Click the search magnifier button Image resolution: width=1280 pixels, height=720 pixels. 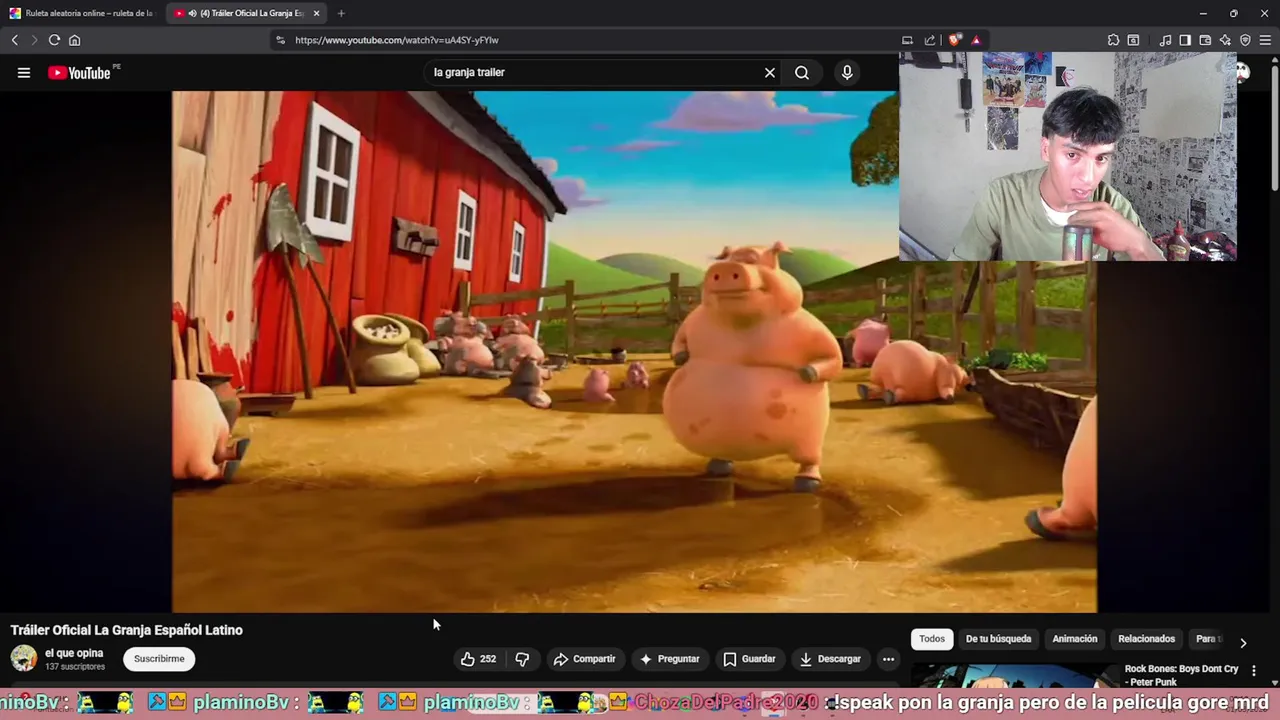coord(802,72)
